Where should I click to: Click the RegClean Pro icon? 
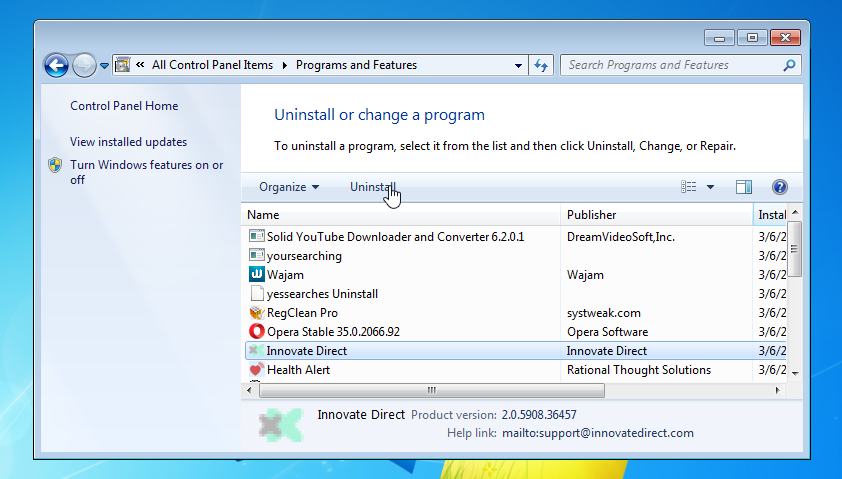tap(257, 313)
